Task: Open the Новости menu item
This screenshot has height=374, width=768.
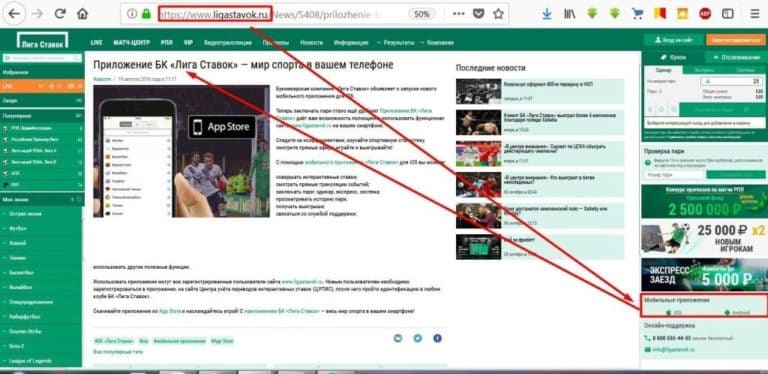Action: tap(312, 43)
